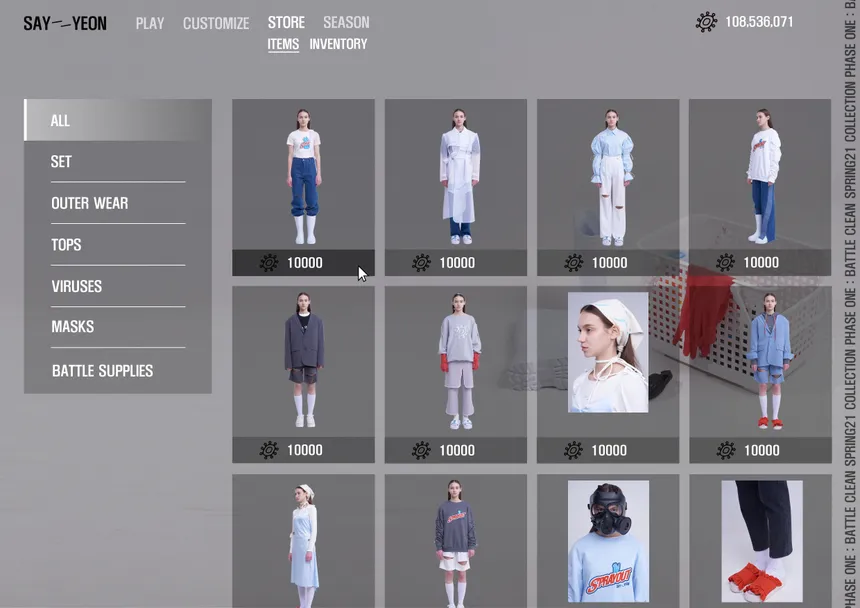This screenshot has width=860, height=608.
Task: Select the SET category
Action: [x=118, y=162]
